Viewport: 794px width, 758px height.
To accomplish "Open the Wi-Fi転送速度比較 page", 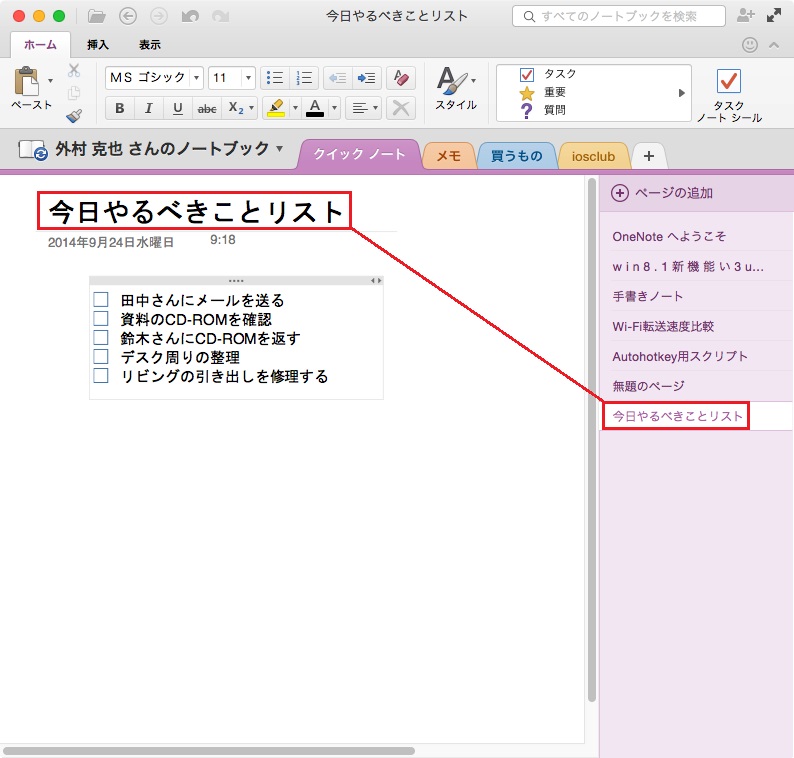I will click(x=663, y=326).
